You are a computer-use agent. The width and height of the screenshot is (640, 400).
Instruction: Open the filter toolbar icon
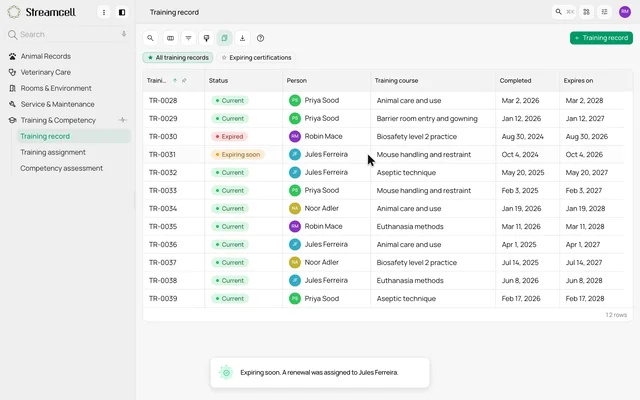coord(188,38)
